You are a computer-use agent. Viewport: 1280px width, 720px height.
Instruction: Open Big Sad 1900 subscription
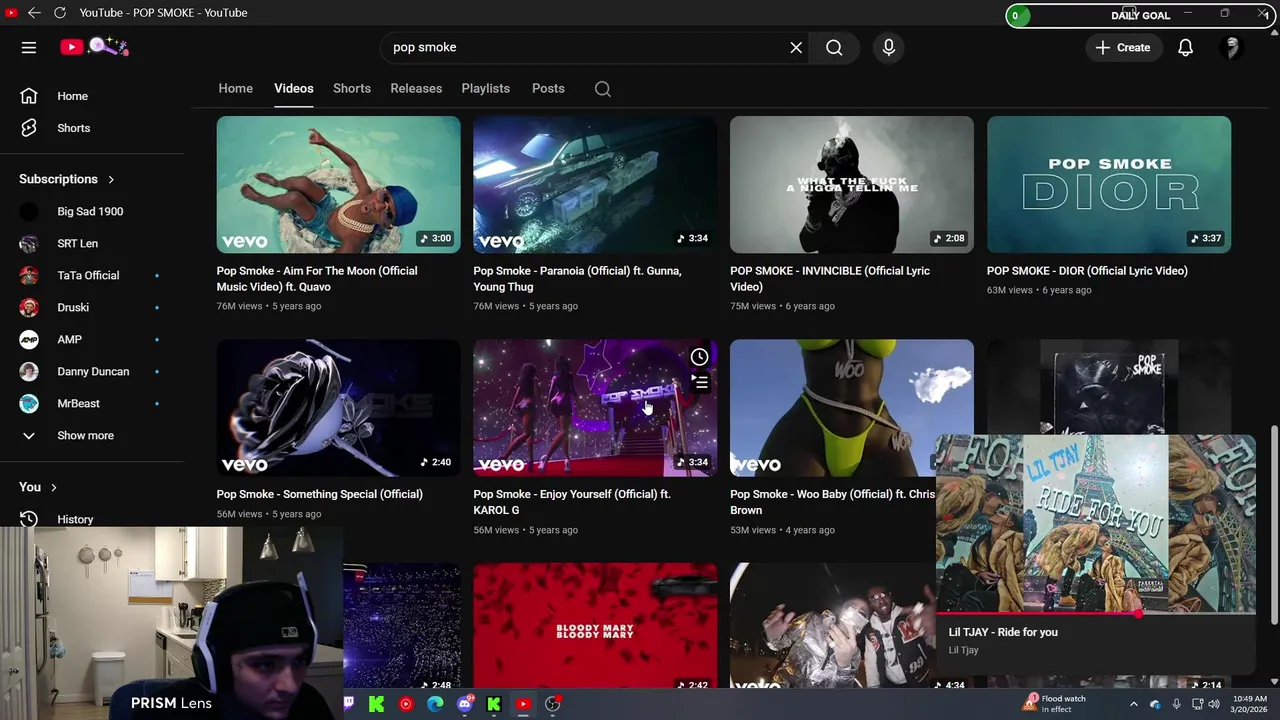click(x=92, y=211)
